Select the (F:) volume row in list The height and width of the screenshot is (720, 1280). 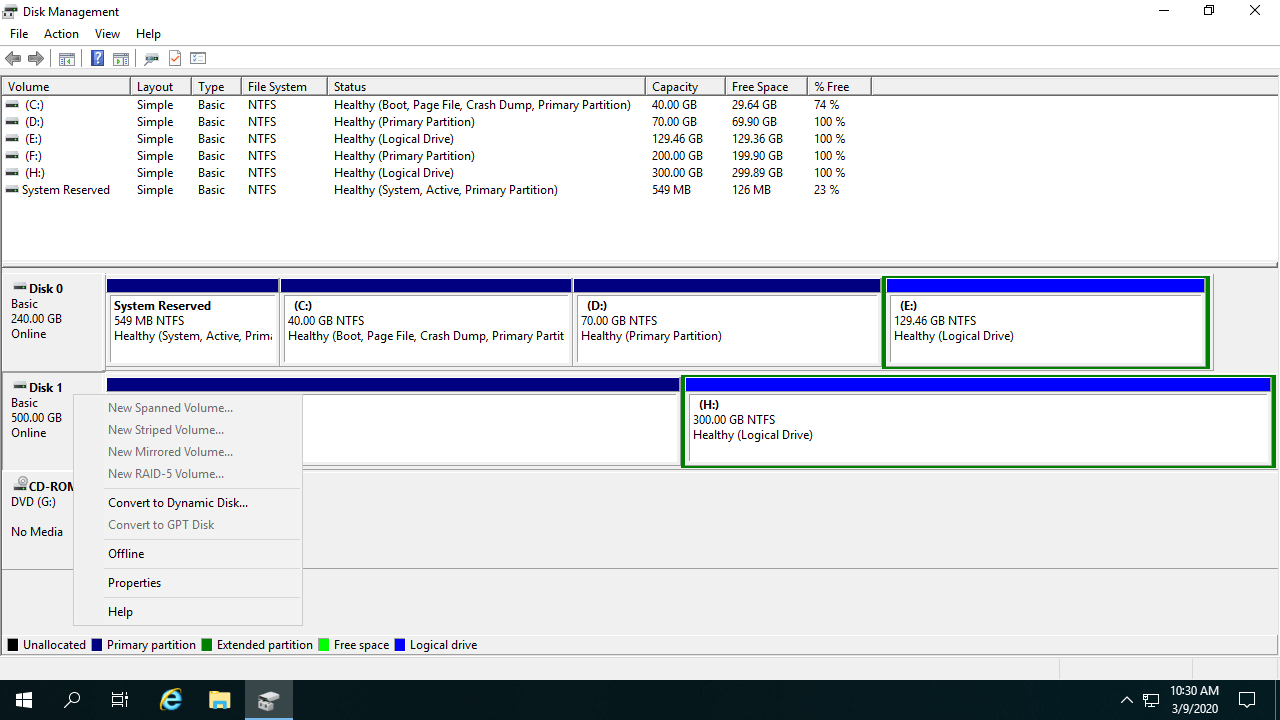click(x=34, y=156)
